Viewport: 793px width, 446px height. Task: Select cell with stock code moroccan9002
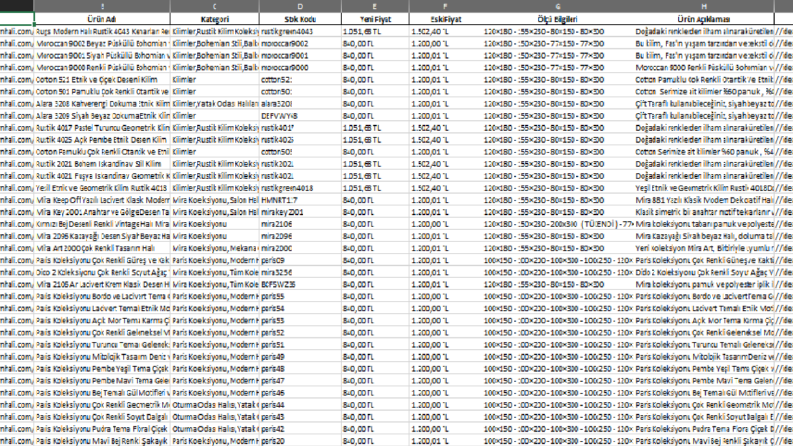click(300, 43)
